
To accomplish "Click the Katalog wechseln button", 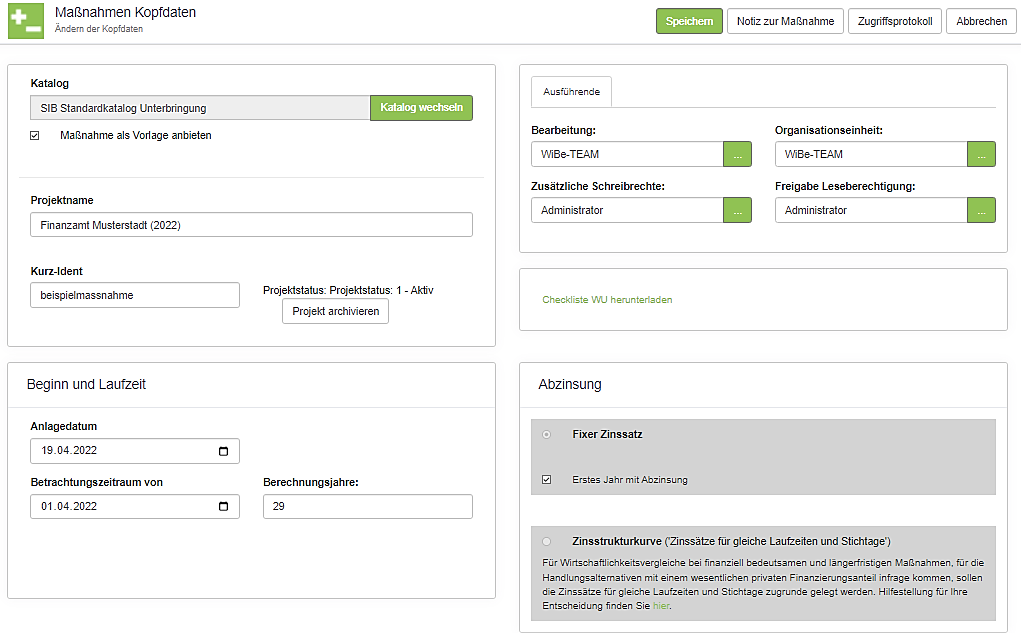I will (421, 108).
